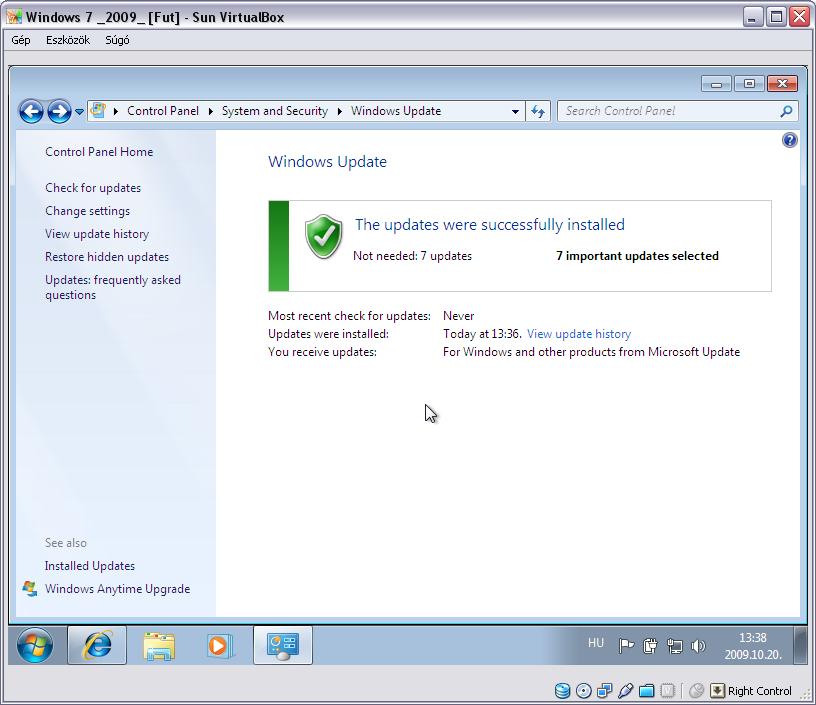Open the Gép menu

tap(21, 40)
